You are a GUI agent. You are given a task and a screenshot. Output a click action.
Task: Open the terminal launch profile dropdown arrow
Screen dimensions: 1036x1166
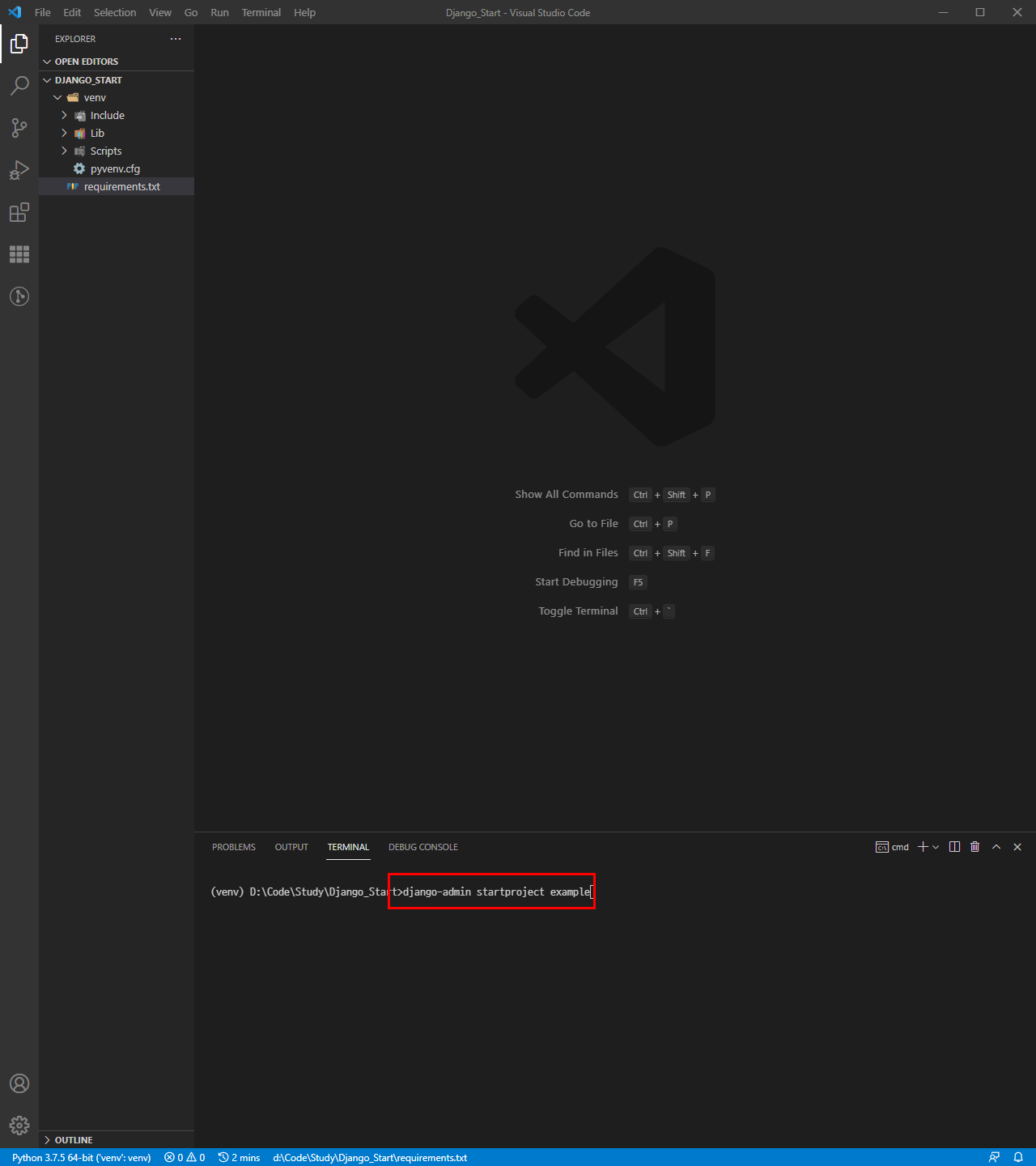(936, 847)
